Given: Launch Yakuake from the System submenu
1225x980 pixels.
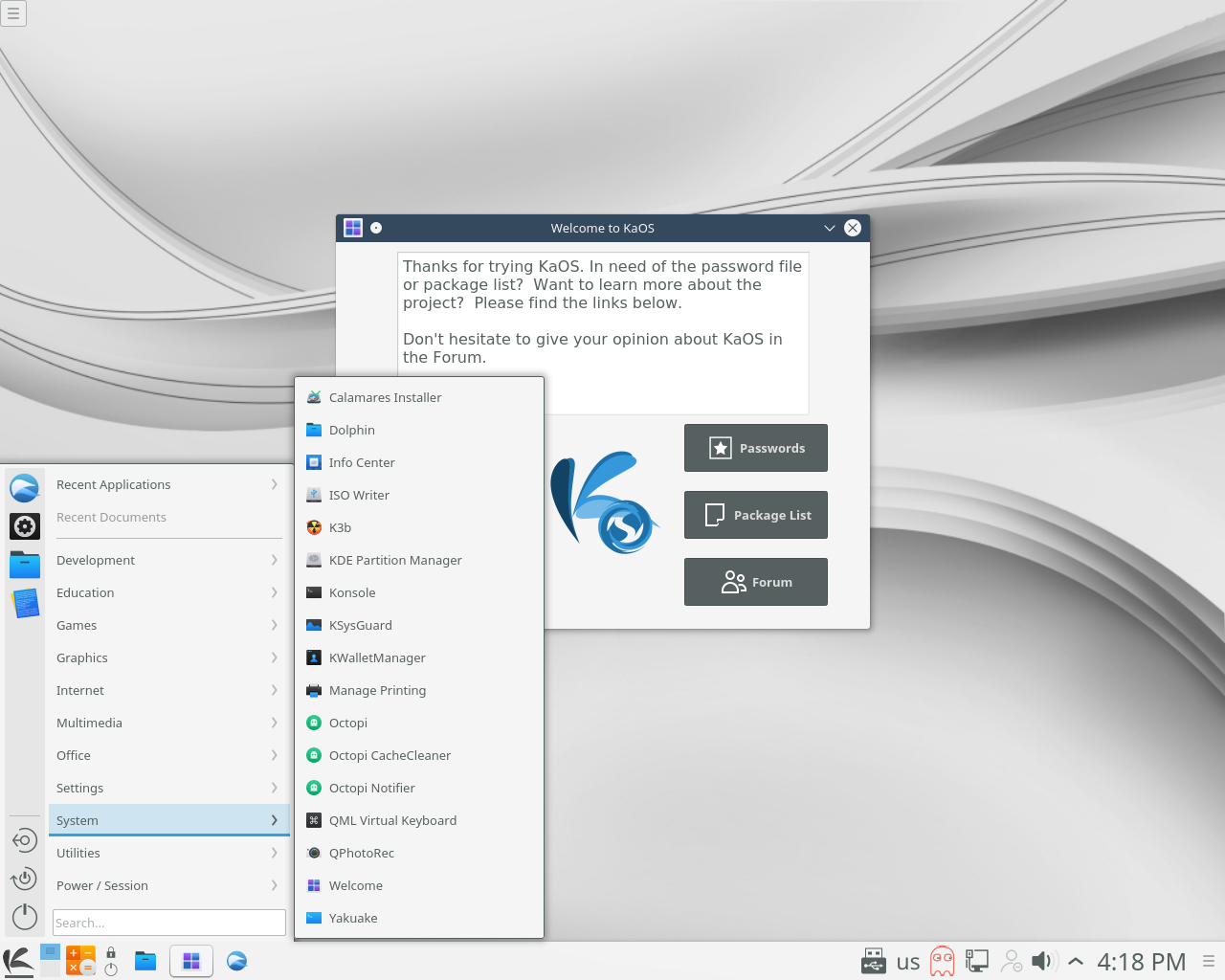Looking at the screenshot, I should click(x=419, y=919).
